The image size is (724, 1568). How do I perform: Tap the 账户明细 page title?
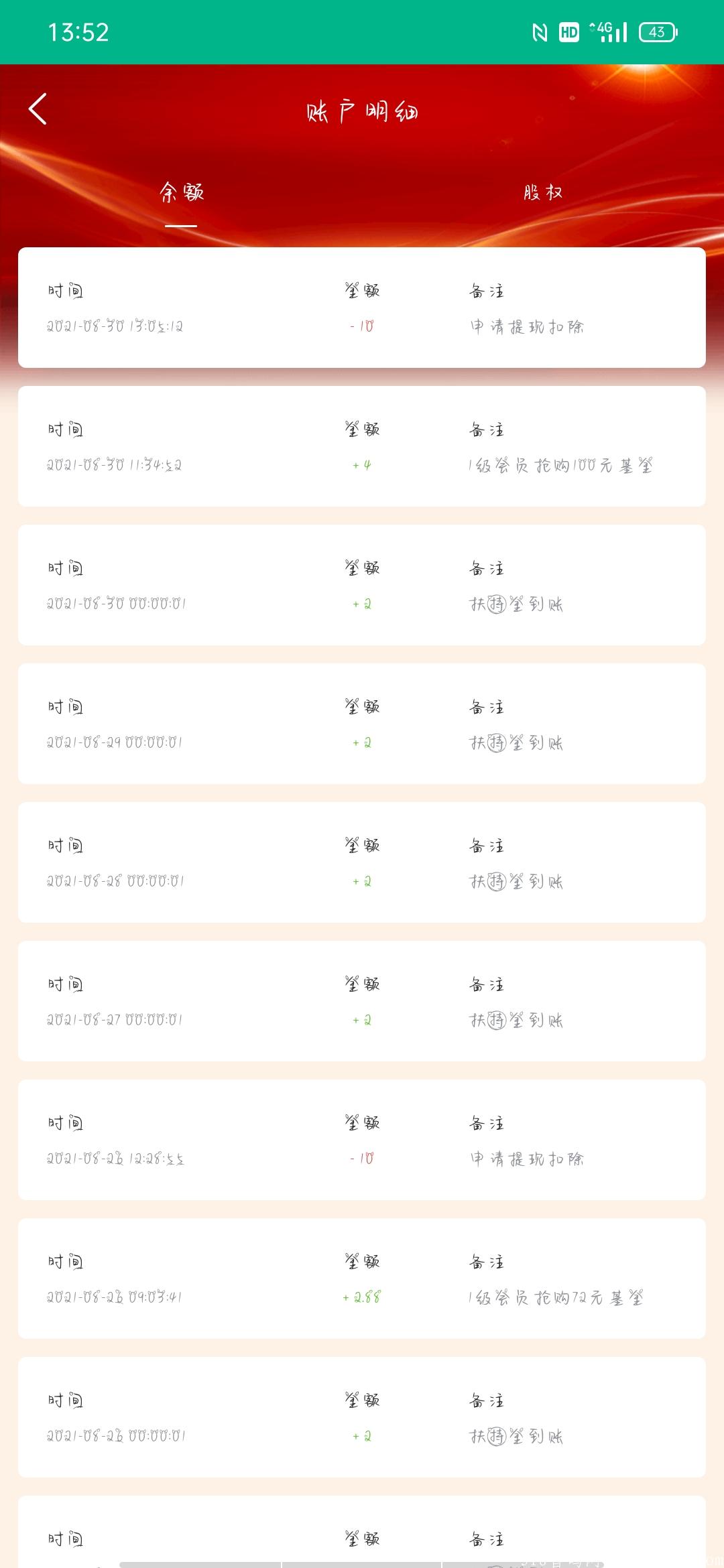(362, 111)
